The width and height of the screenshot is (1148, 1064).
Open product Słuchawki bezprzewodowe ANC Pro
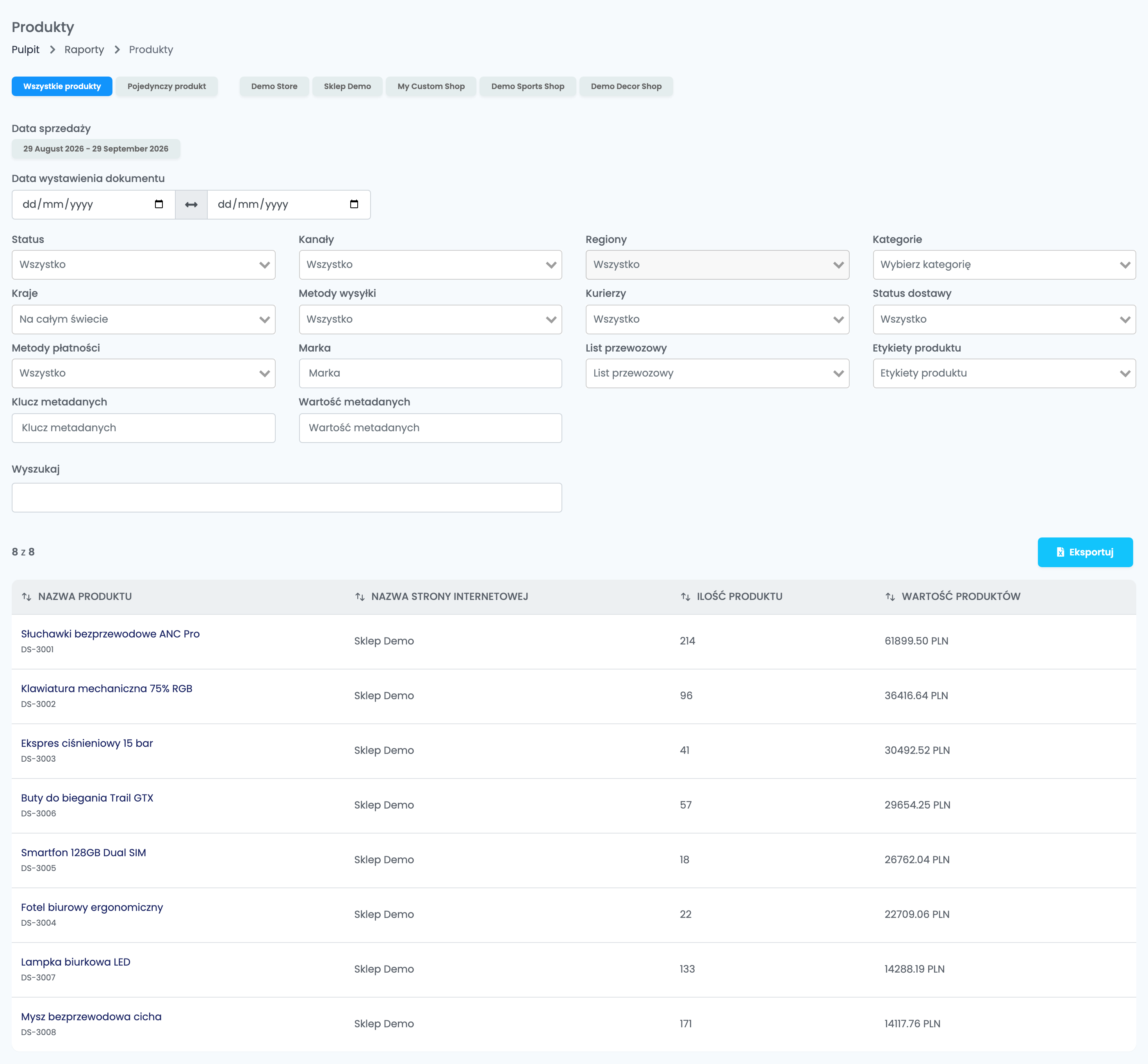point(110,634)
